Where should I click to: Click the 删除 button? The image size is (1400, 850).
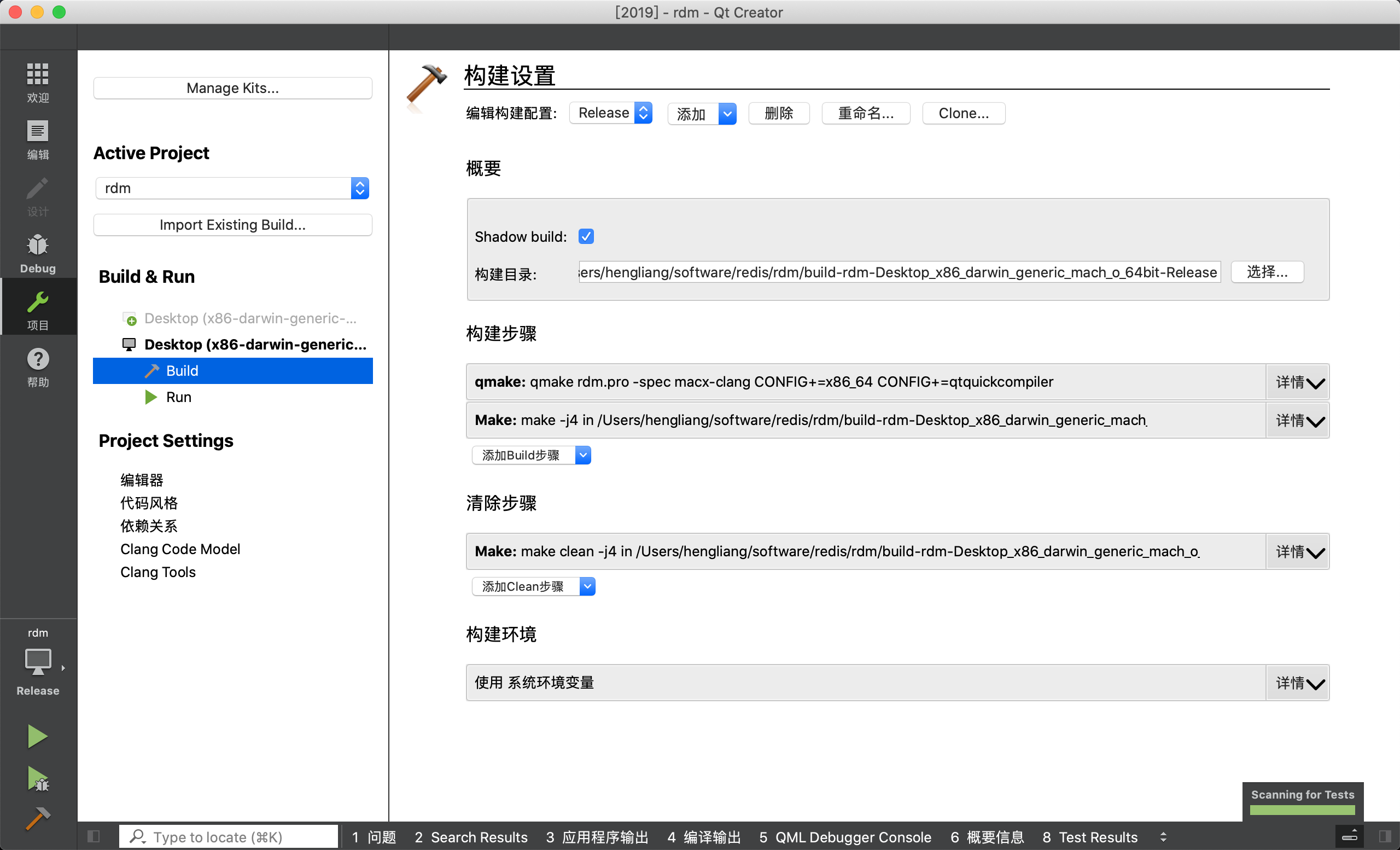click(779, 113)
